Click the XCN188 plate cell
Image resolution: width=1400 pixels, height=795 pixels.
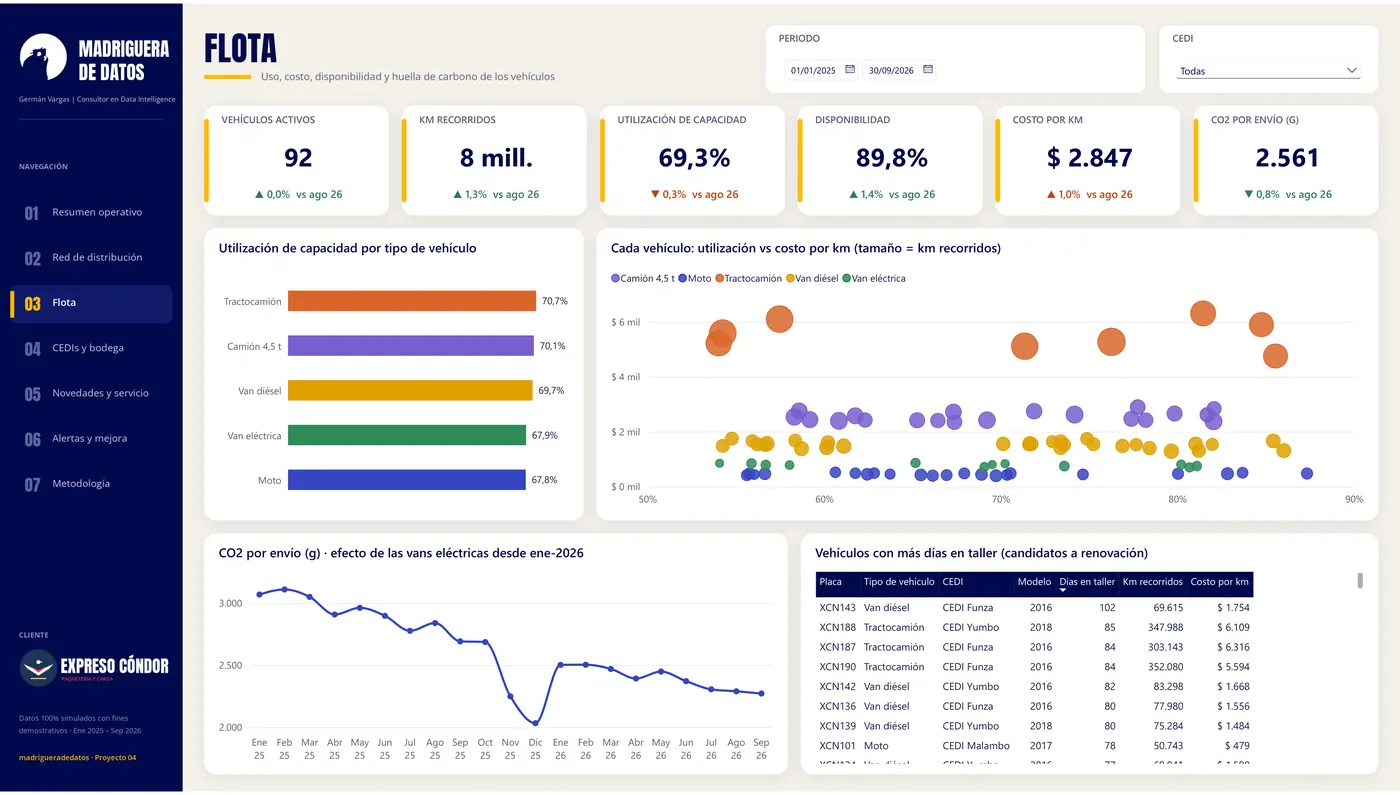click(x=837, y=628)
